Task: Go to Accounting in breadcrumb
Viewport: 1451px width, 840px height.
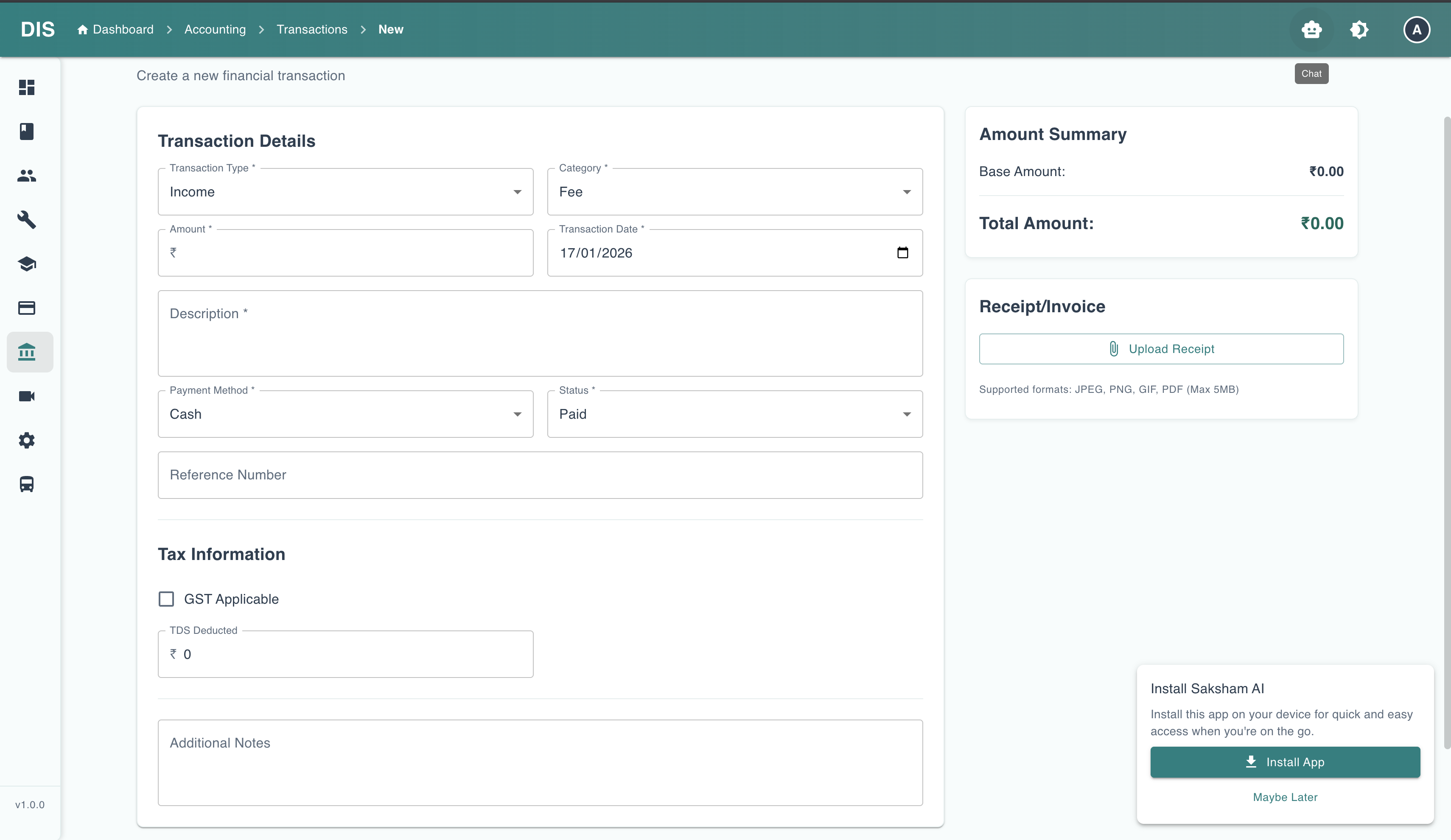Action: (x=215, y=29)
